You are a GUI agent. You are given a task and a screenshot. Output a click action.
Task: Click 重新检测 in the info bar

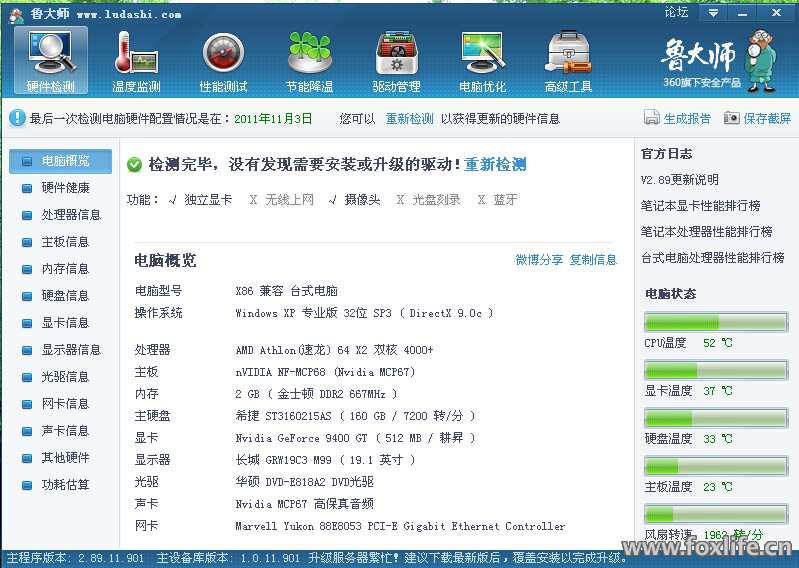(x=409, y=119)
